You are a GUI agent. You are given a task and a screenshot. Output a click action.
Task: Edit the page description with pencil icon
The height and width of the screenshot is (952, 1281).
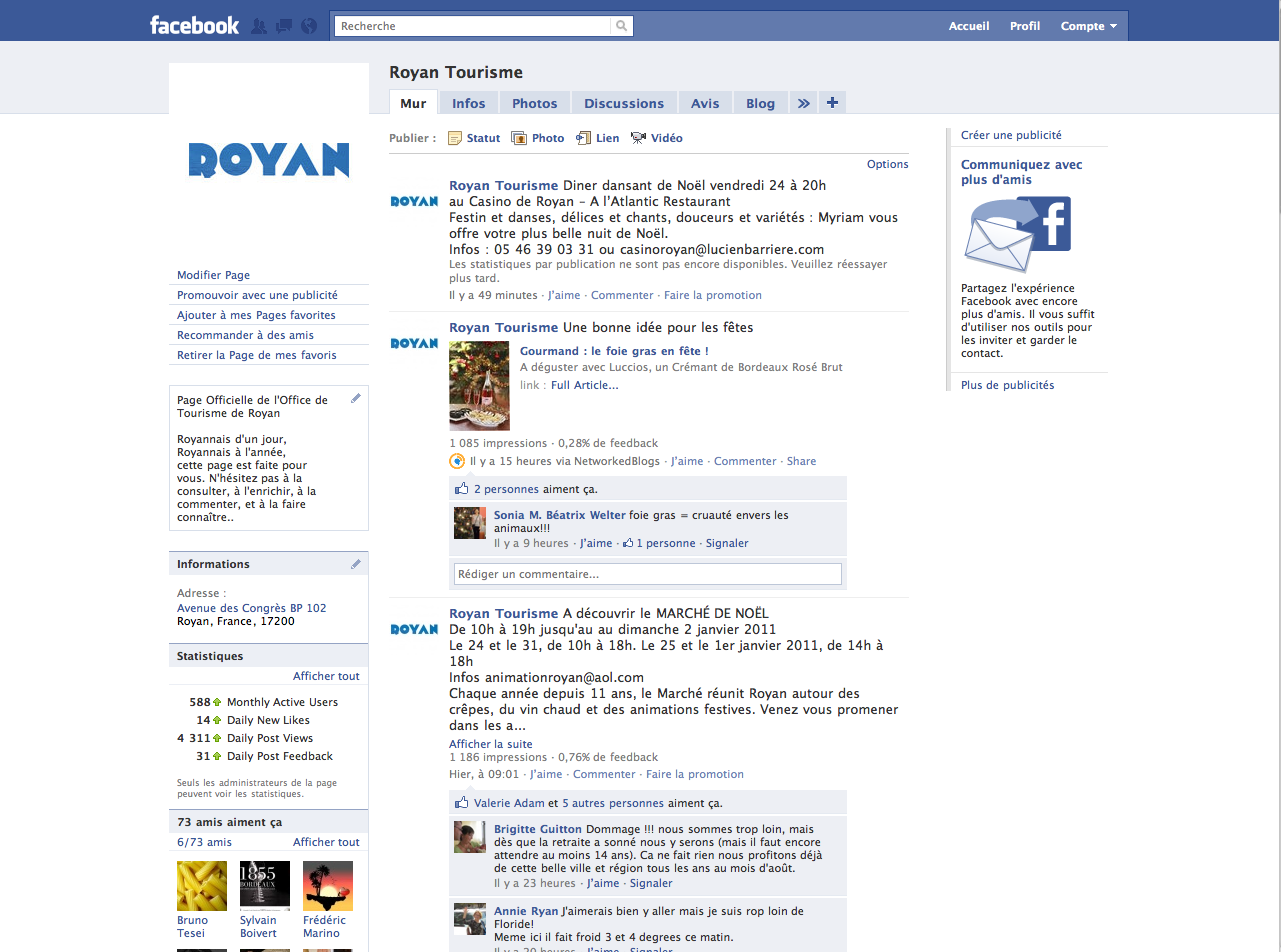click(x=356, y=399)
